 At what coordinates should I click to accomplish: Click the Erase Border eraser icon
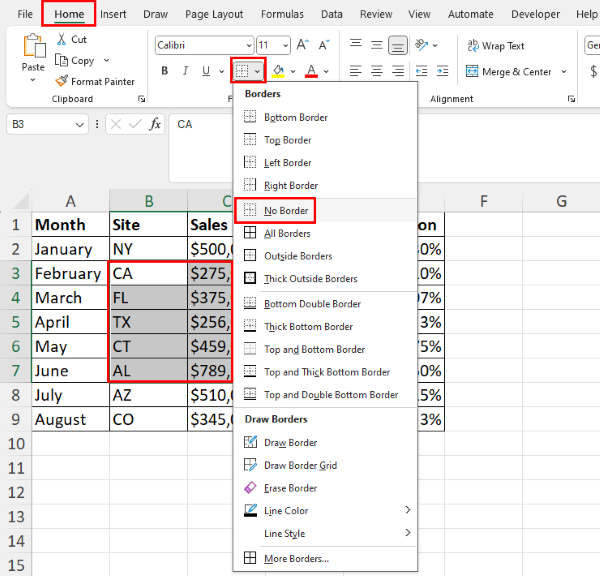(x=250, y=488)
